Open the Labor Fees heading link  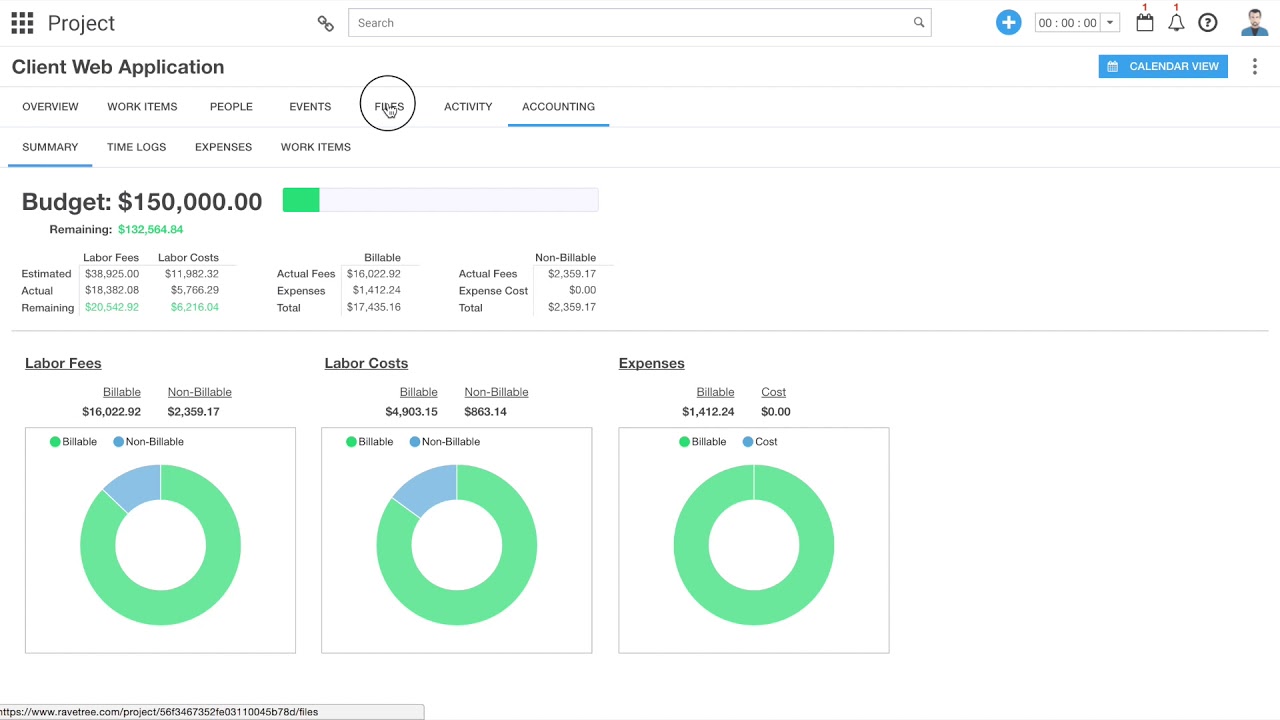63,363
